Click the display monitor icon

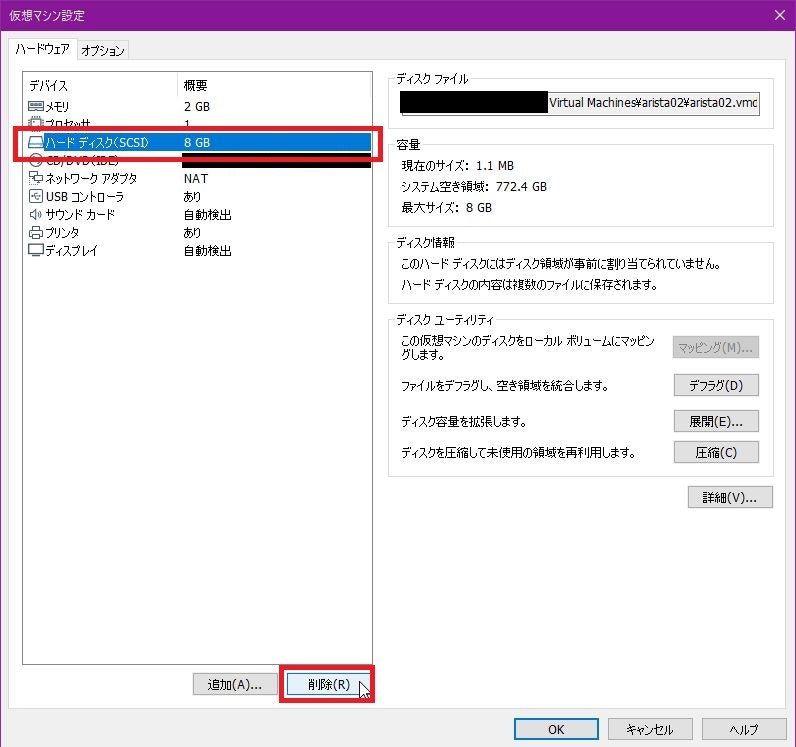36,250
